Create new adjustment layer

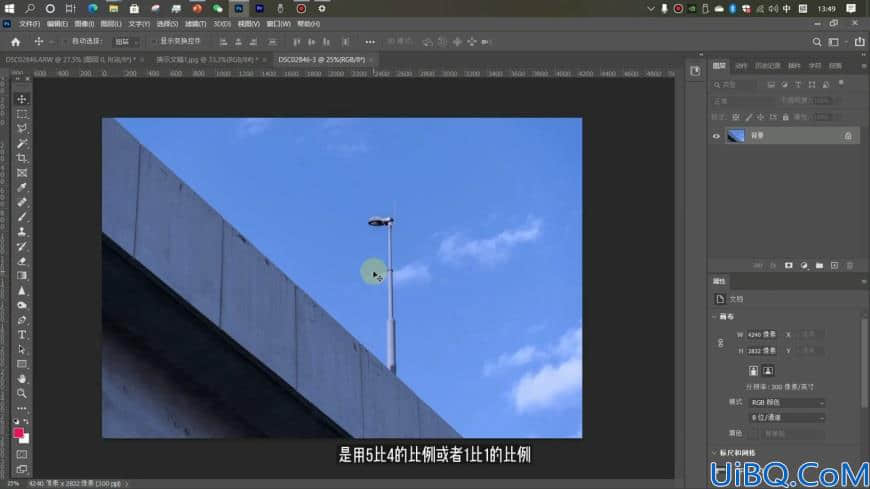point(804,266)
